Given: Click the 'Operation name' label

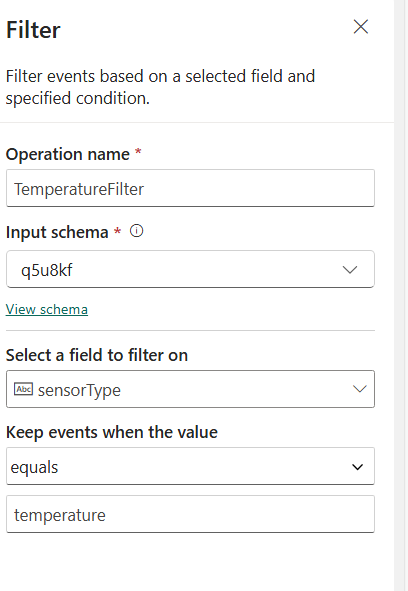Looking at the screenshot, I should (x=68, y=154).
